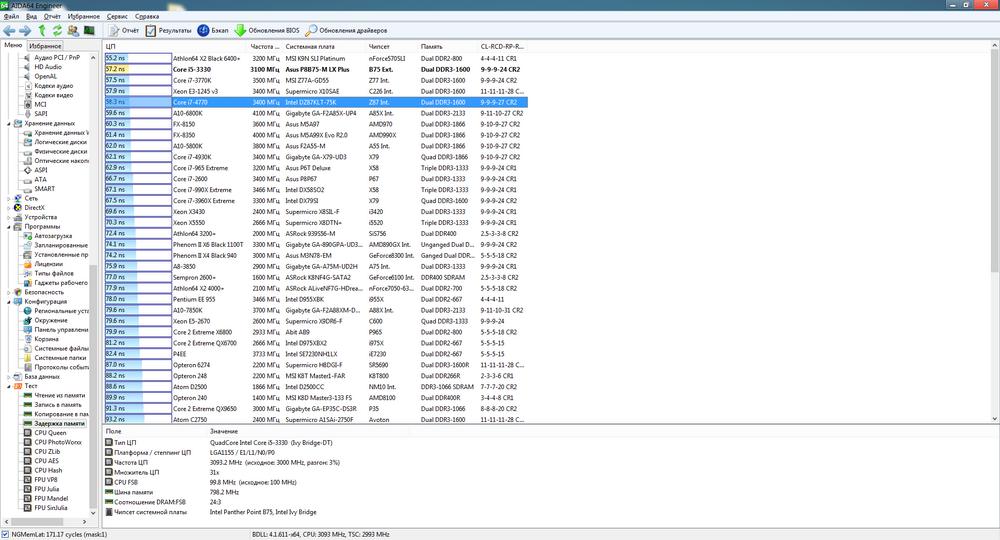The image size is (1000, 540).
Task: Click the users icon in the toolbar
Action: pyautogui.click(x=73, y=31)
